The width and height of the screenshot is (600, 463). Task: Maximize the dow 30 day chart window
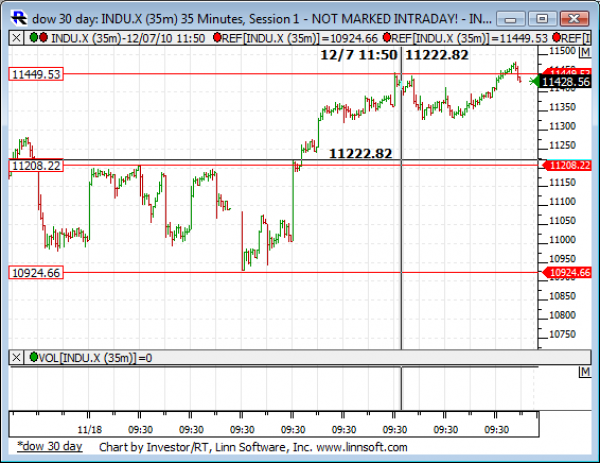(x=542, y=19)
